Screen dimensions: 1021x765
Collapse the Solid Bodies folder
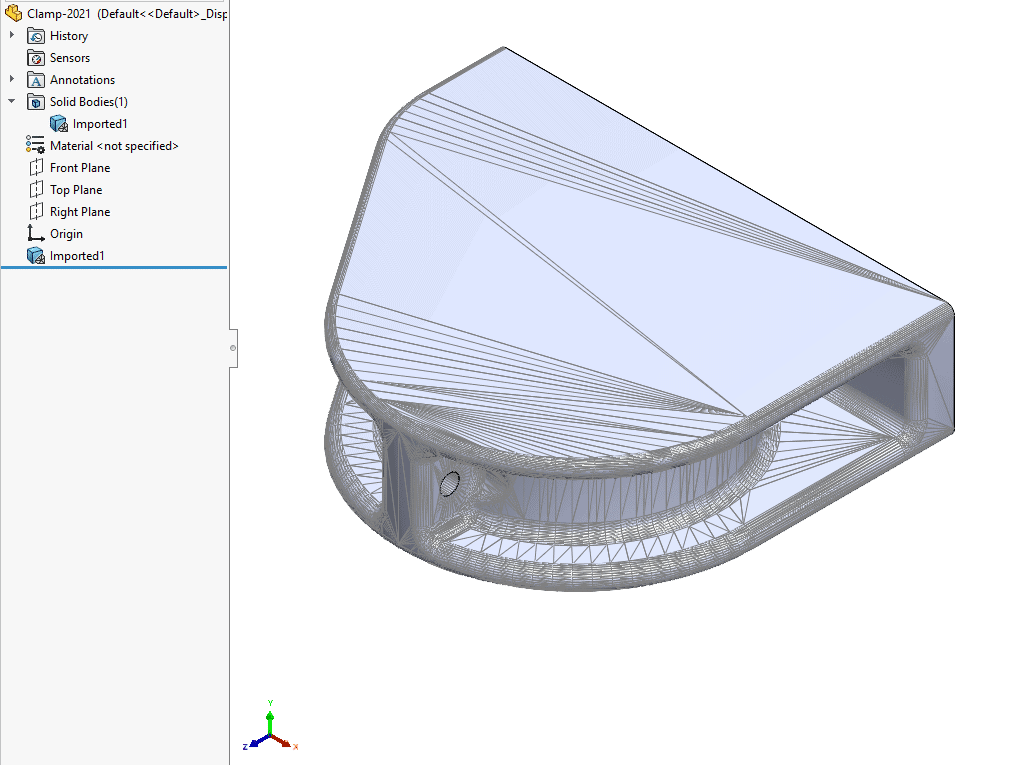point(10,101)
